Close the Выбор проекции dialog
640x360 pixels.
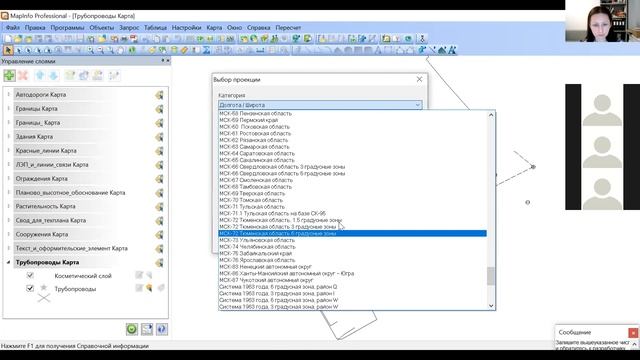tap(419, 79)
